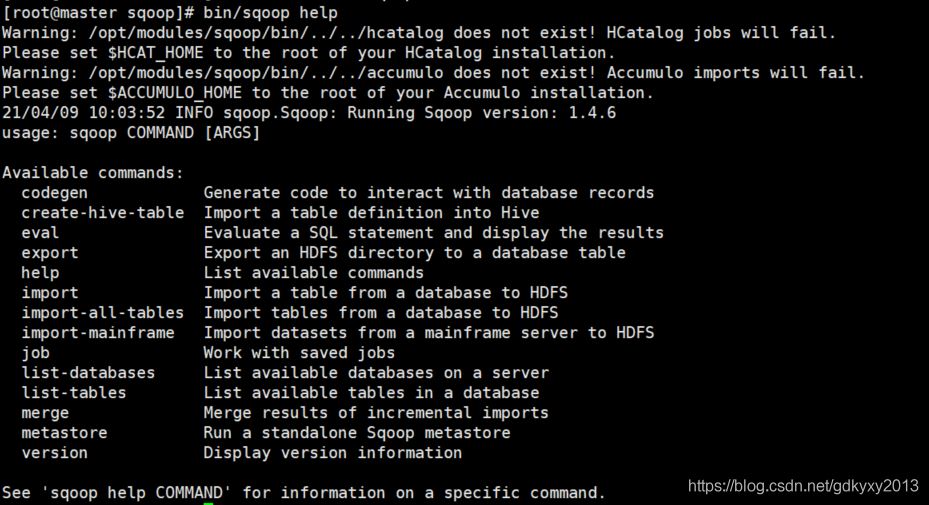
Task: Click the Sqoop version 1.4.6 log line
Action: [x=308, y=113]
